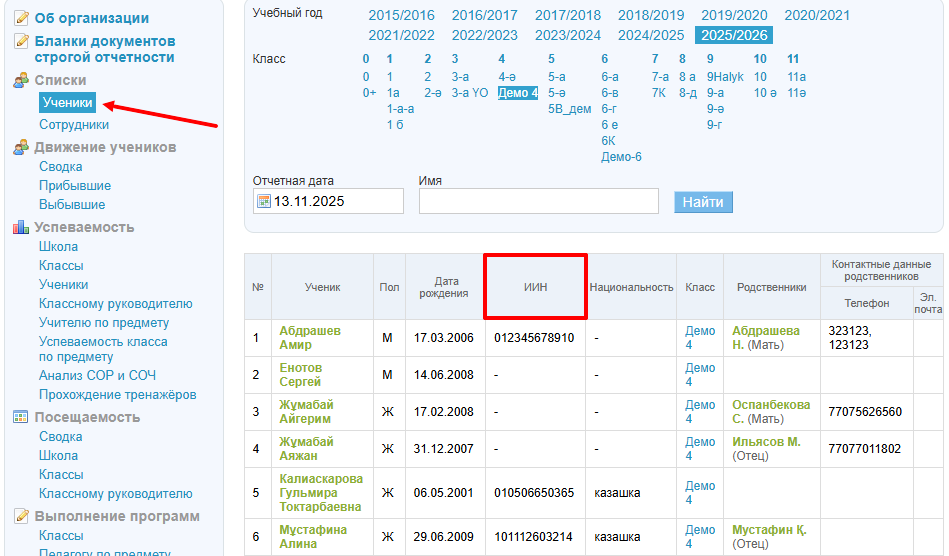This screenshot has width=949, height=556.
Task: Click the people icon beside Списки
Action: point(21,80)
